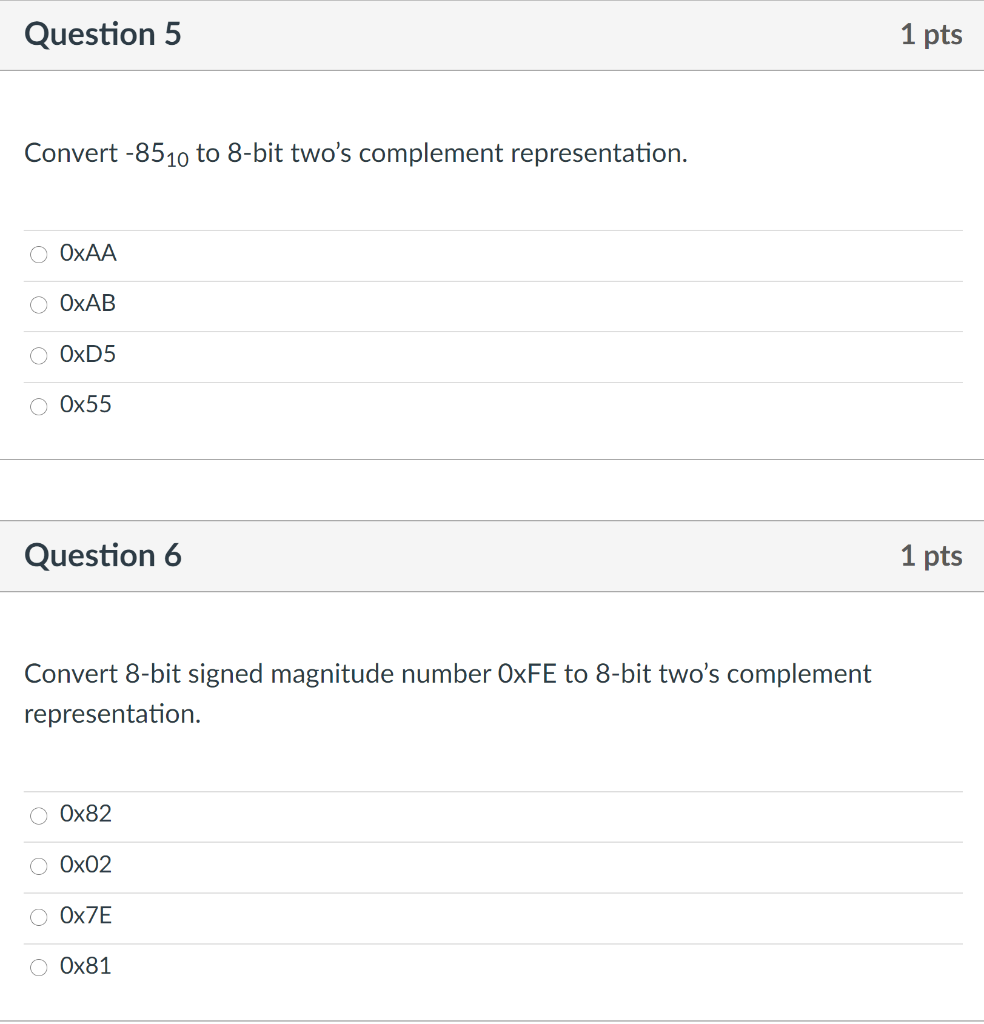Click the 0x82 answer label text
This screenshot has height=1024, width=984.
(86, 814)
